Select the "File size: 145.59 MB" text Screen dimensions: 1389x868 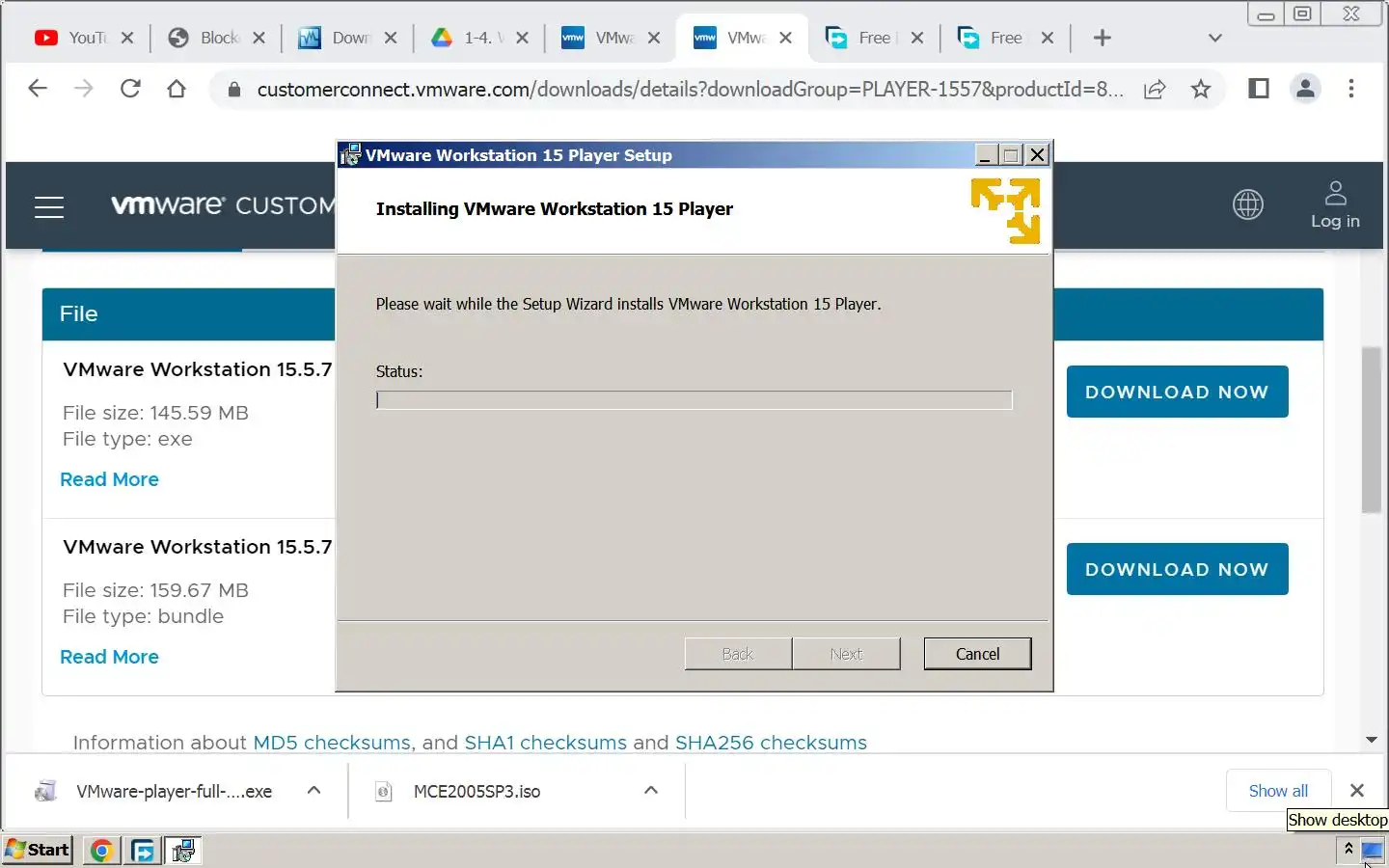(x=155, y=413)
